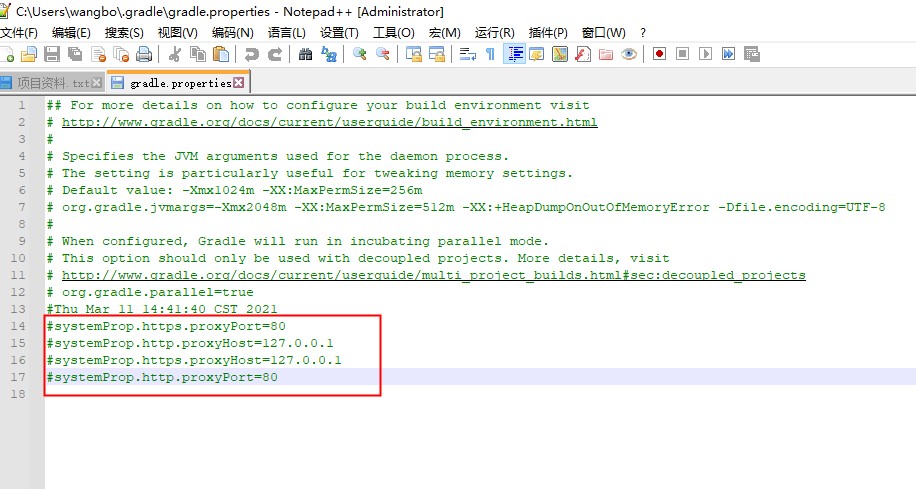Screen dimensions: 916x489
Task: Click the Thu Mar 11 timestamp line
Action: (162, 309)
